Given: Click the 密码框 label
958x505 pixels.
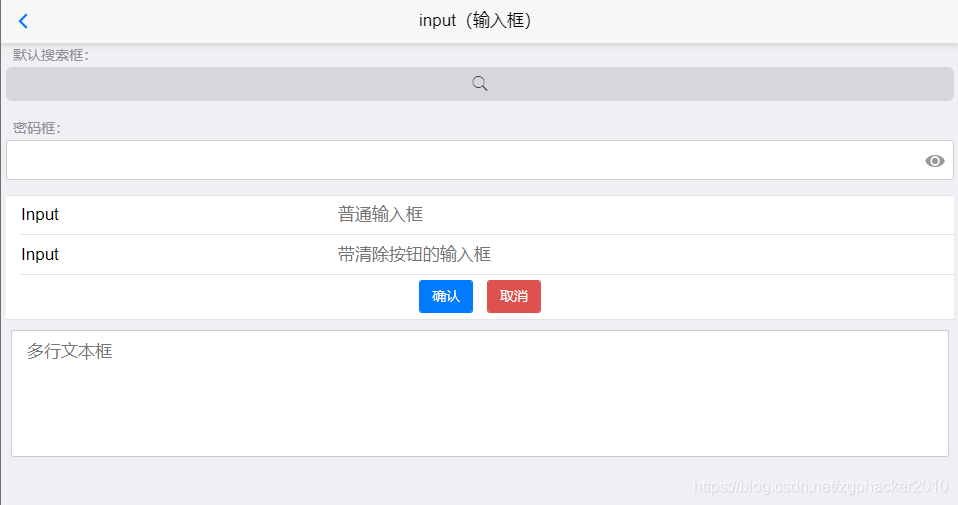Looking at the screenshot, I should 37,128.
